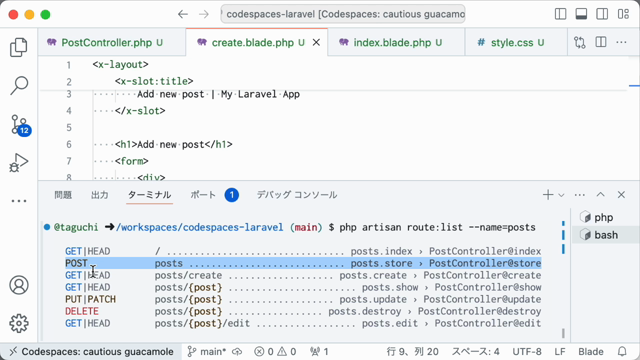Screen dimensions: 640x360
Task: Expand the new terminal launch profile dropdown
Action: 562,195
